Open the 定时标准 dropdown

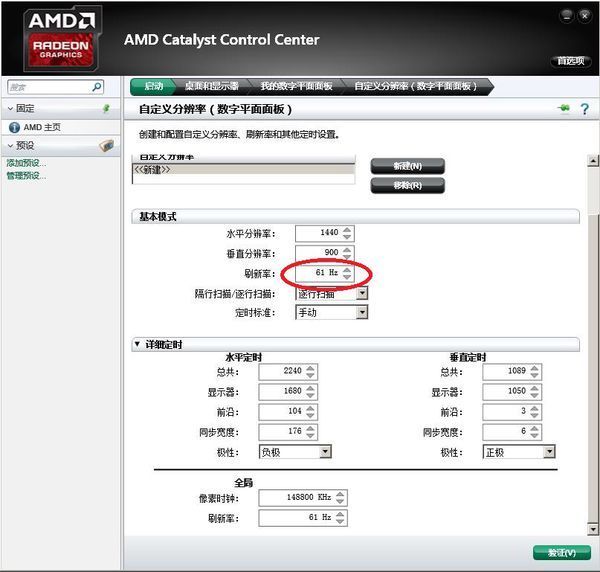[362, 312]
